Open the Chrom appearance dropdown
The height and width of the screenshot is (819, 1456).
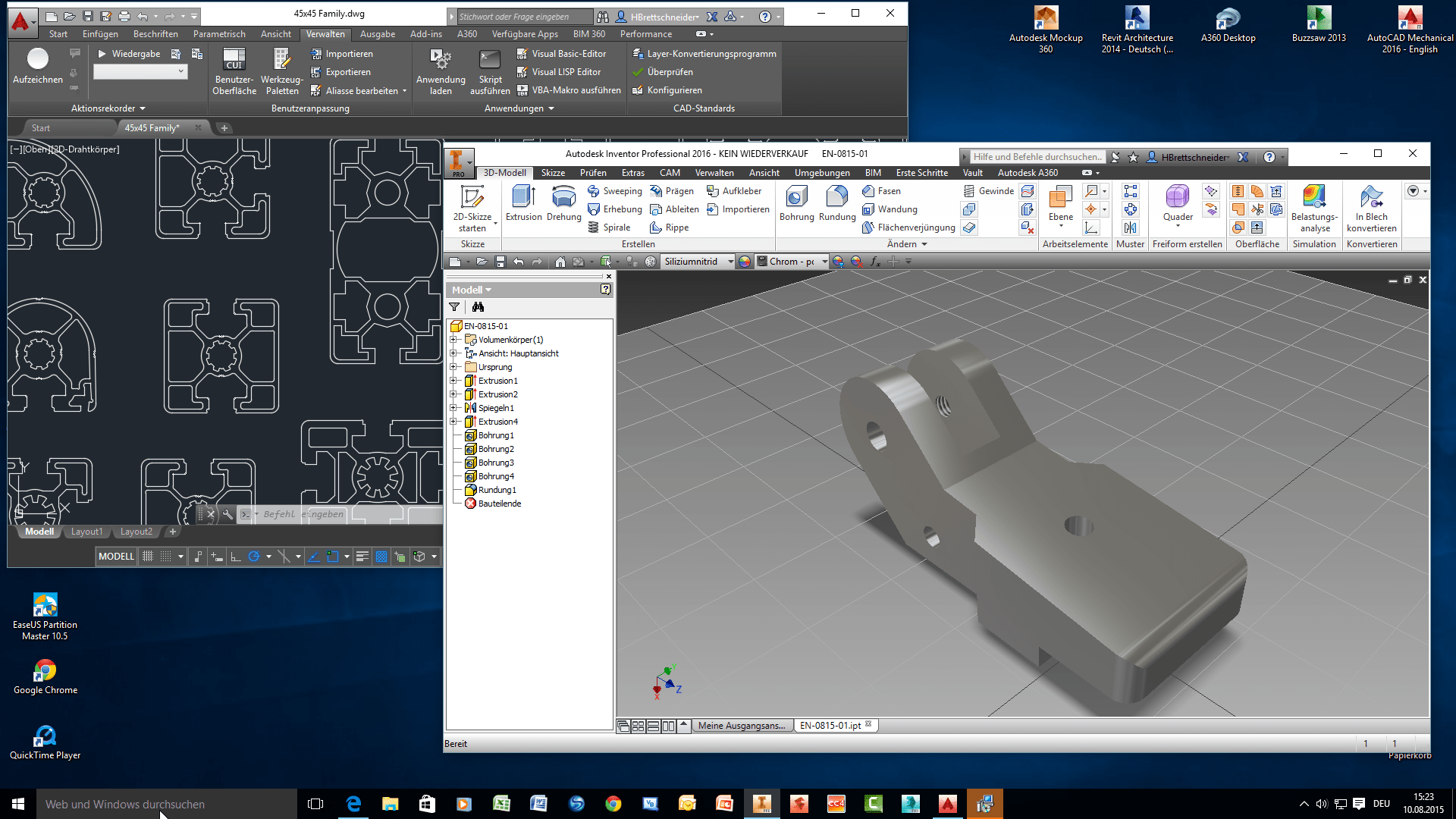tap(824, 262)
